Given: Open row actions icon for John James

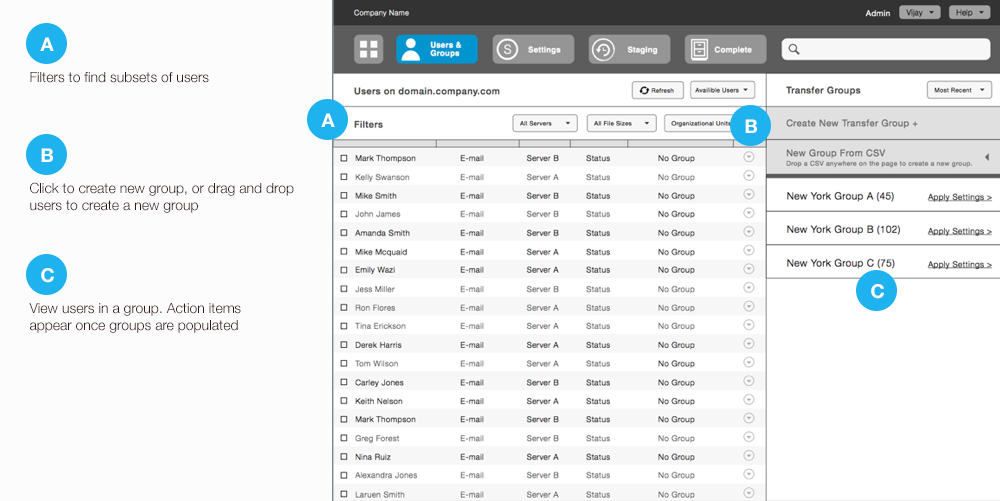Looking at the screenshot, I should [x=749, y=213].
